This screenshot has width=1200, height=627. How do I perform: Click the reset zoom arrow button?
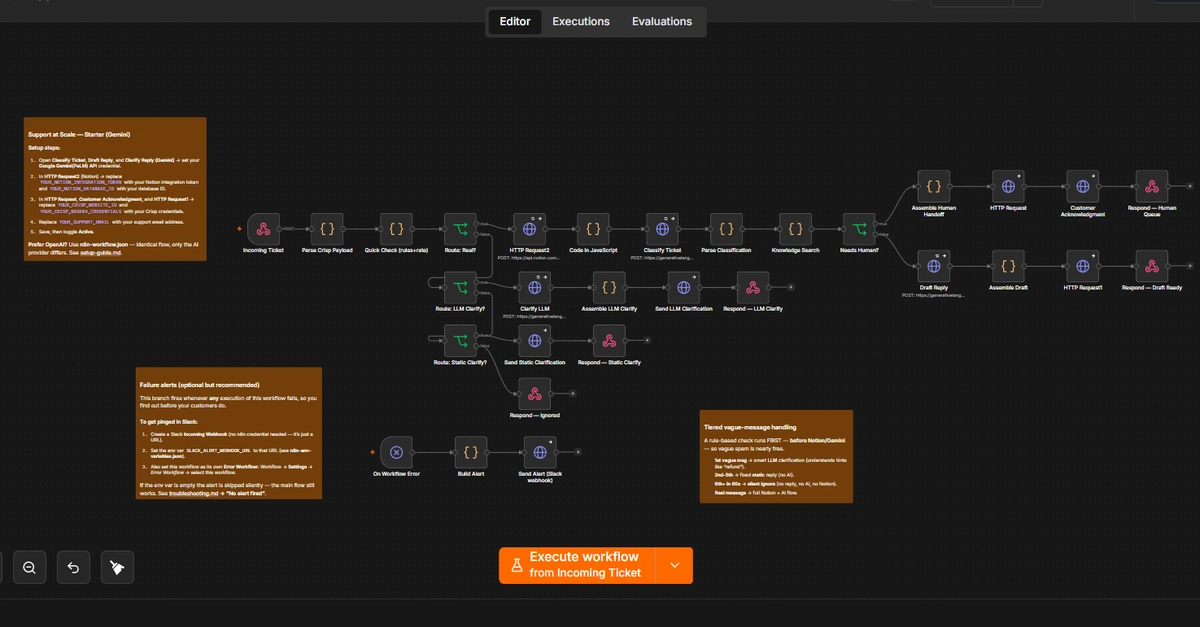click(x=74, y=567)
